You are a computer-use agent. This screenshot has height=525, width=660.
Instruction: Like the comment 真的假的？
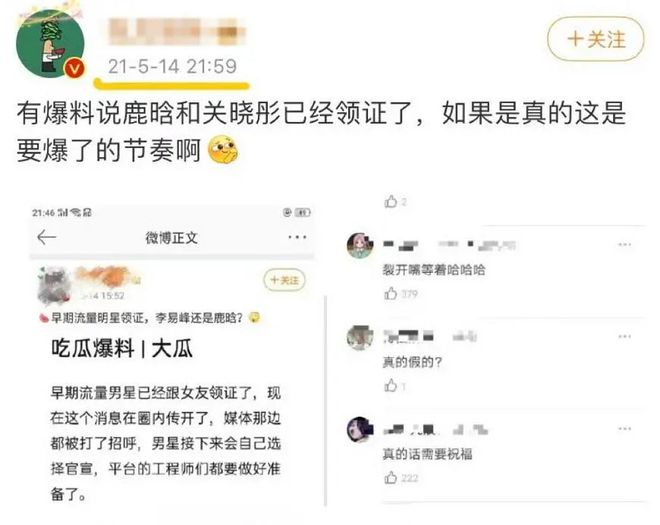(x=391, y=385)
